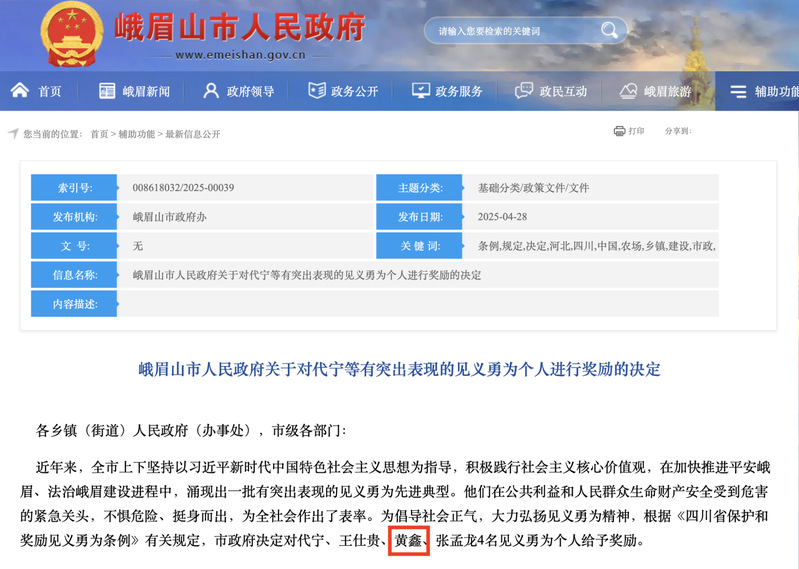Viewport: 799px width, 569px height.
Task: Click the document icon for 政务公开
Action: tap(317, 91)
